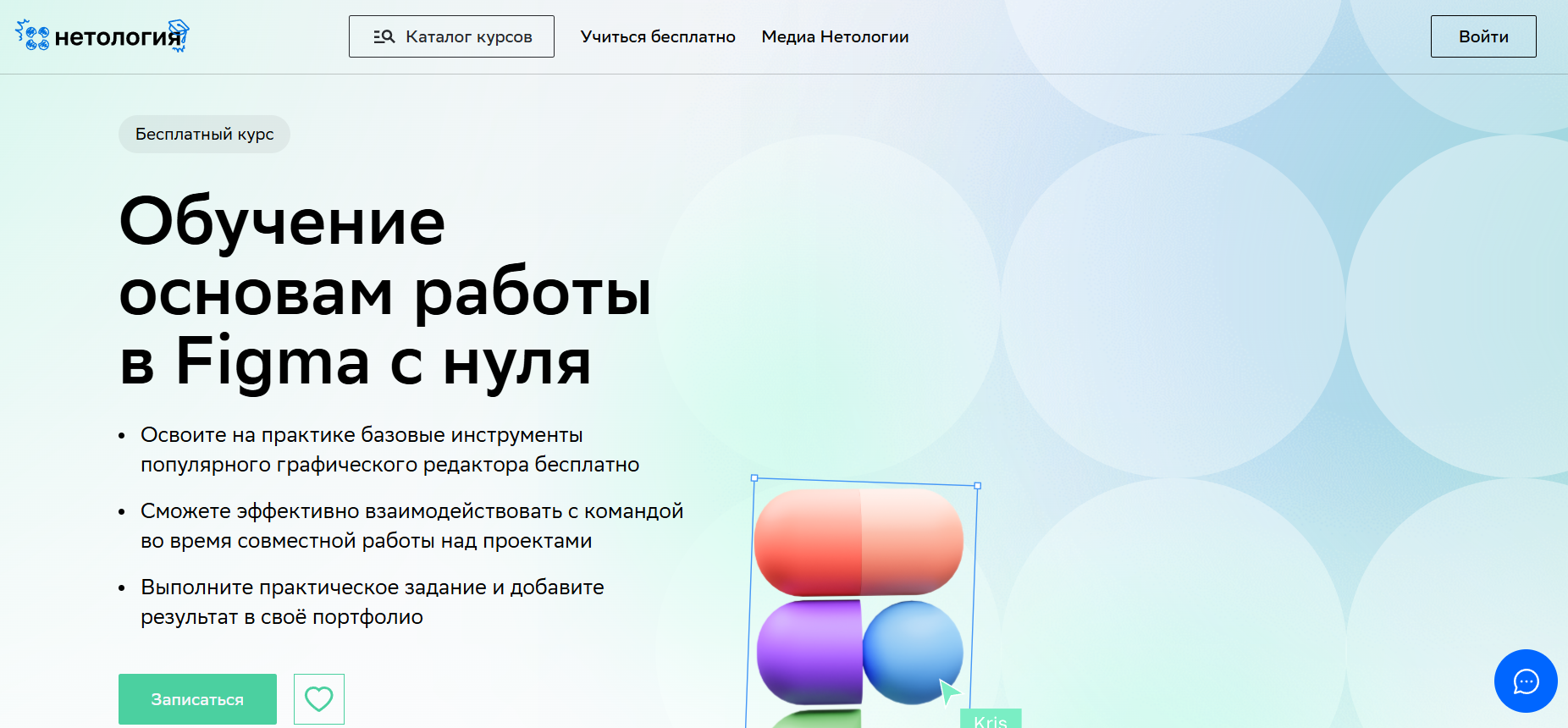Click the top-left selection frame handle

click(x=754, y=478)
